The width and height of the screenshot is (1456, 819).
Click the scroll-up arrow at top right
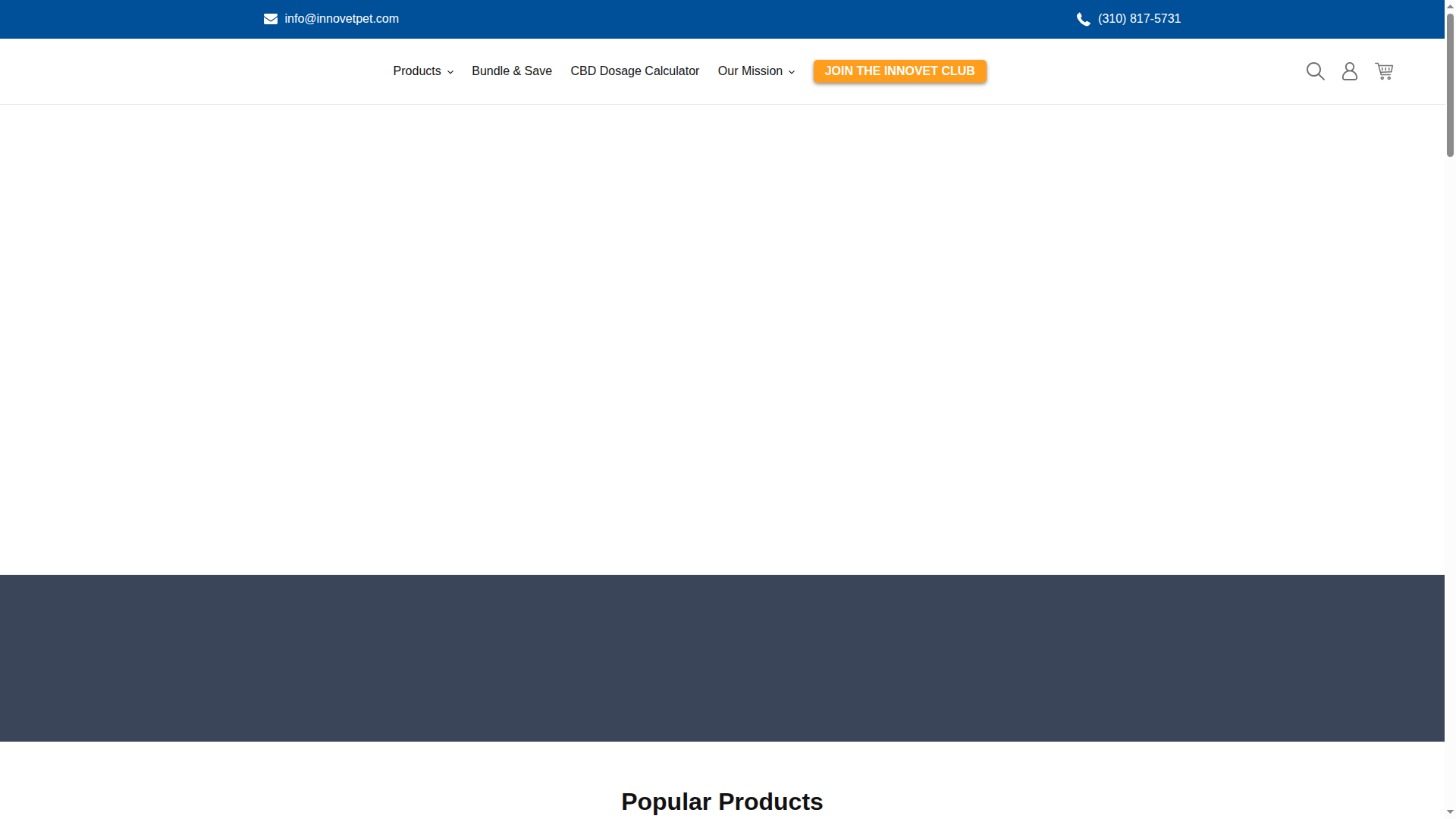(x=1449, y=5)
